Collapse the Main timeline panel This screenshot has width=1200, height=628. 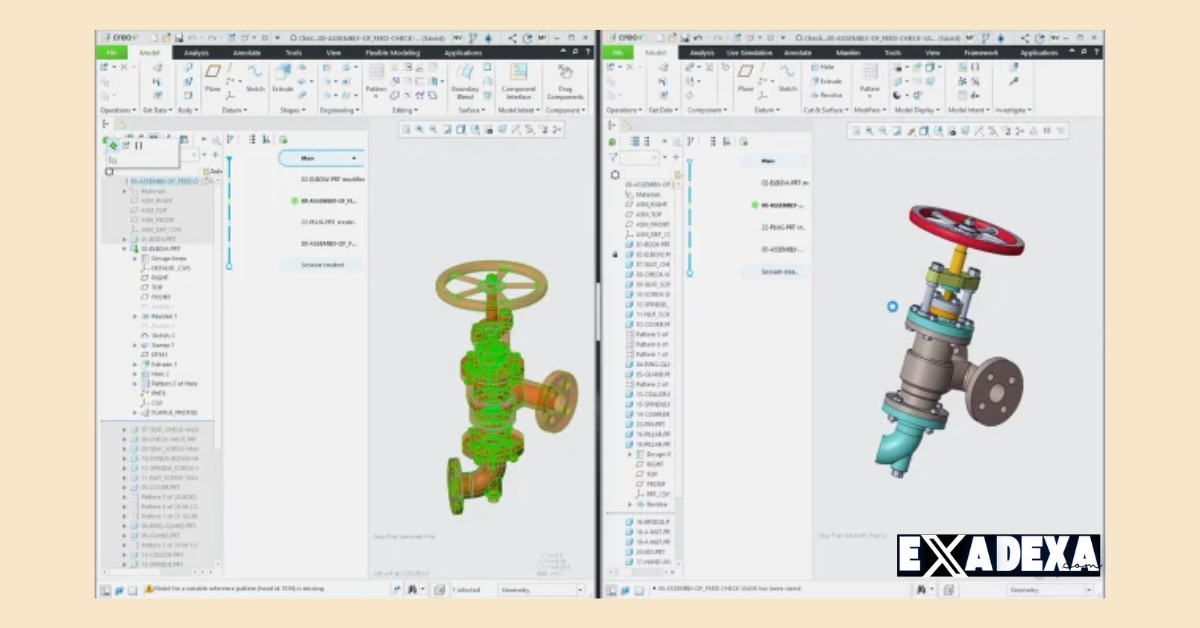click(354, 158)
